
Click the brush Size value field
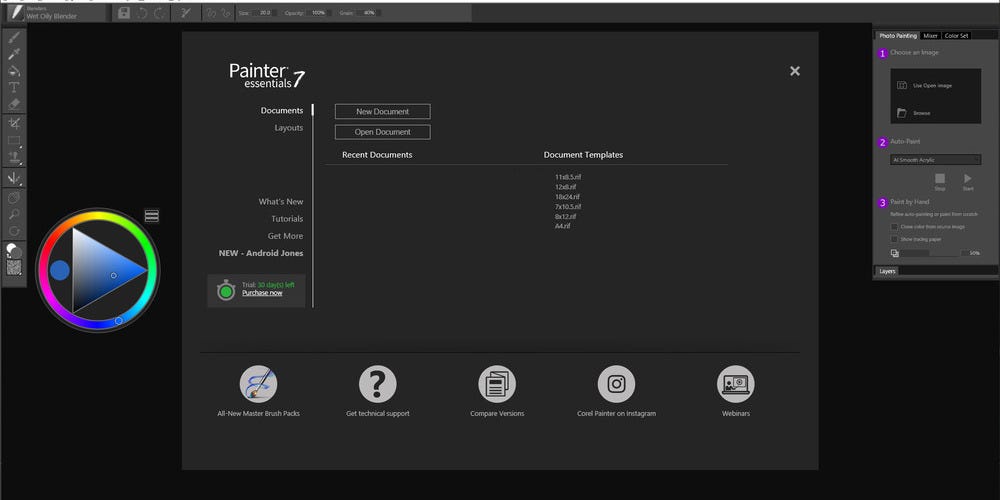(264, 13)
